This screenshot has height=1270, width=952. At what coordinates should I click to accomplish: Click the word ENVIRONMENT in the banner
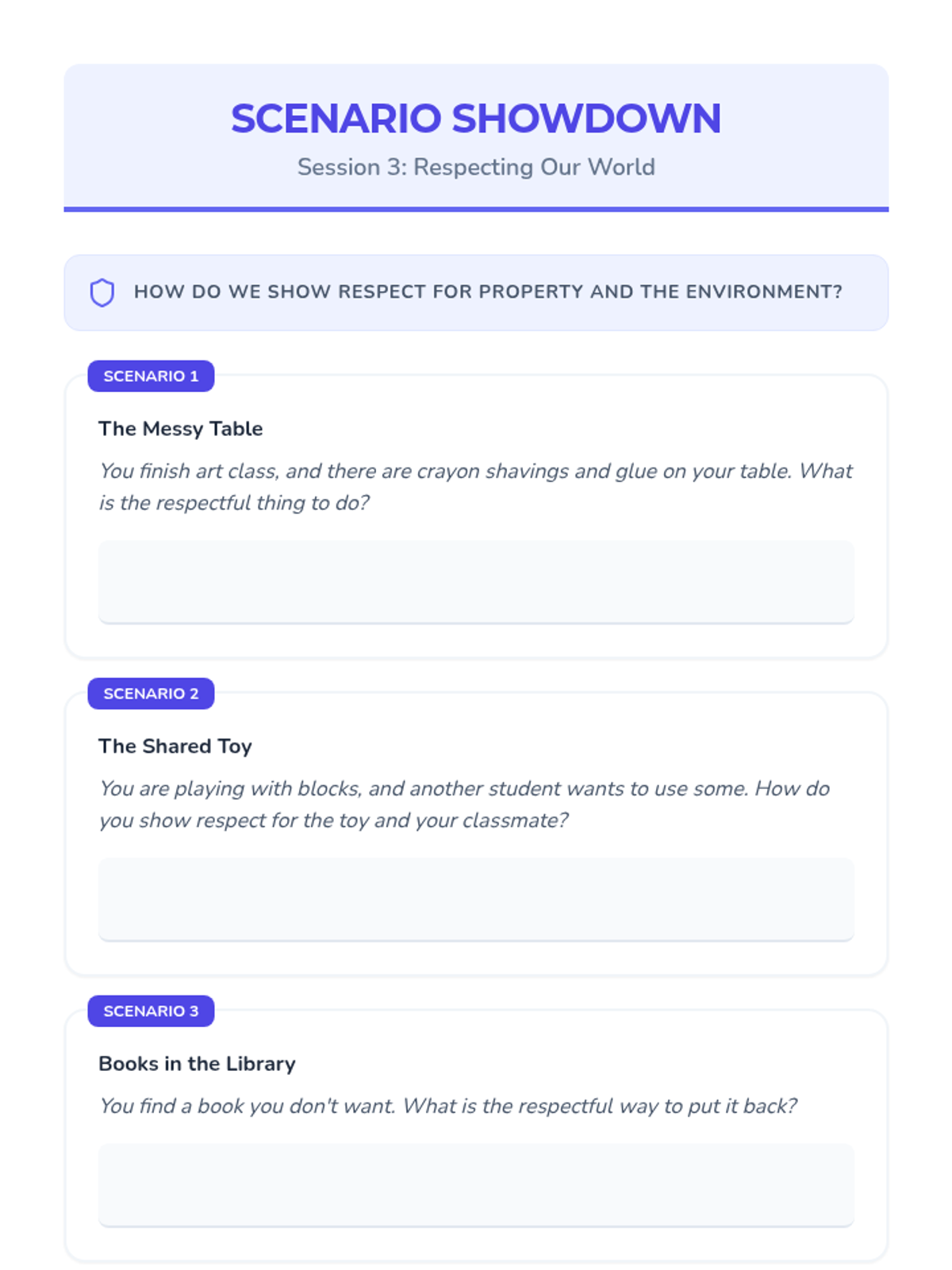[763, 292]
